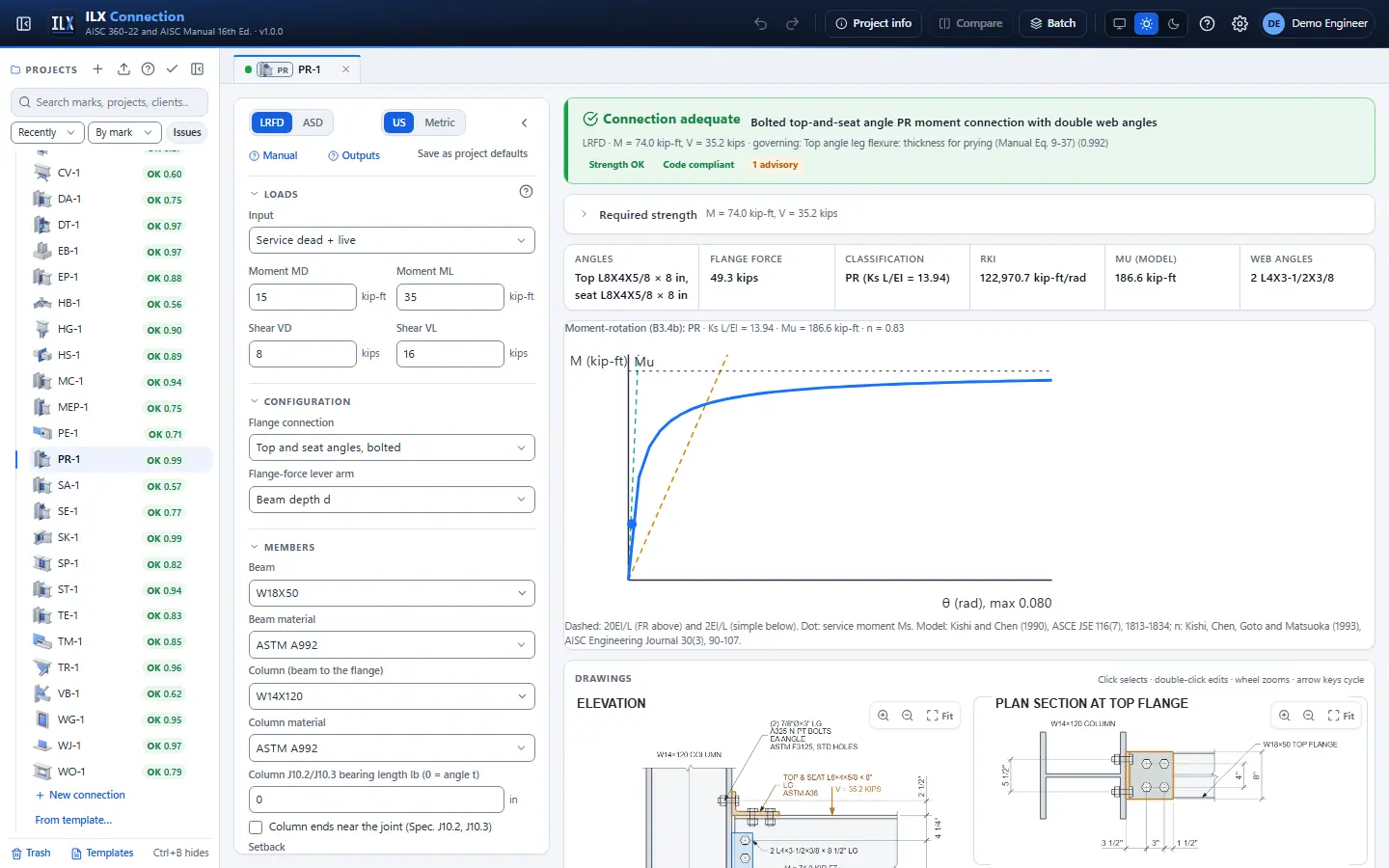Select the system theme monitor toggle
Viewport: 1389px width, 868px height.
click(x=1119, y=23)
